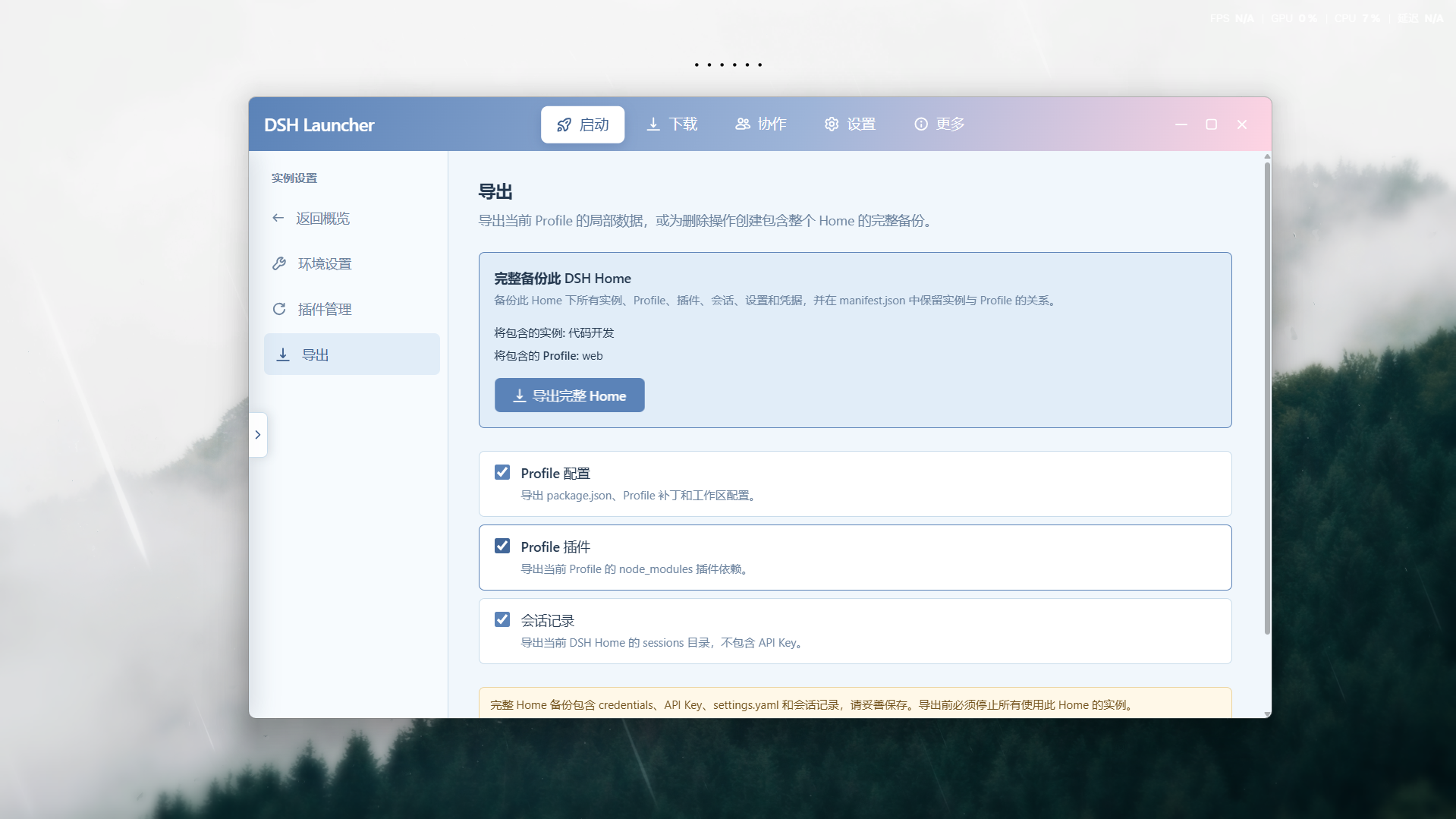This screenshot has width=1456, height=819.
Task: Click the CPU usage overlay readout
Action: [1357, 18]
